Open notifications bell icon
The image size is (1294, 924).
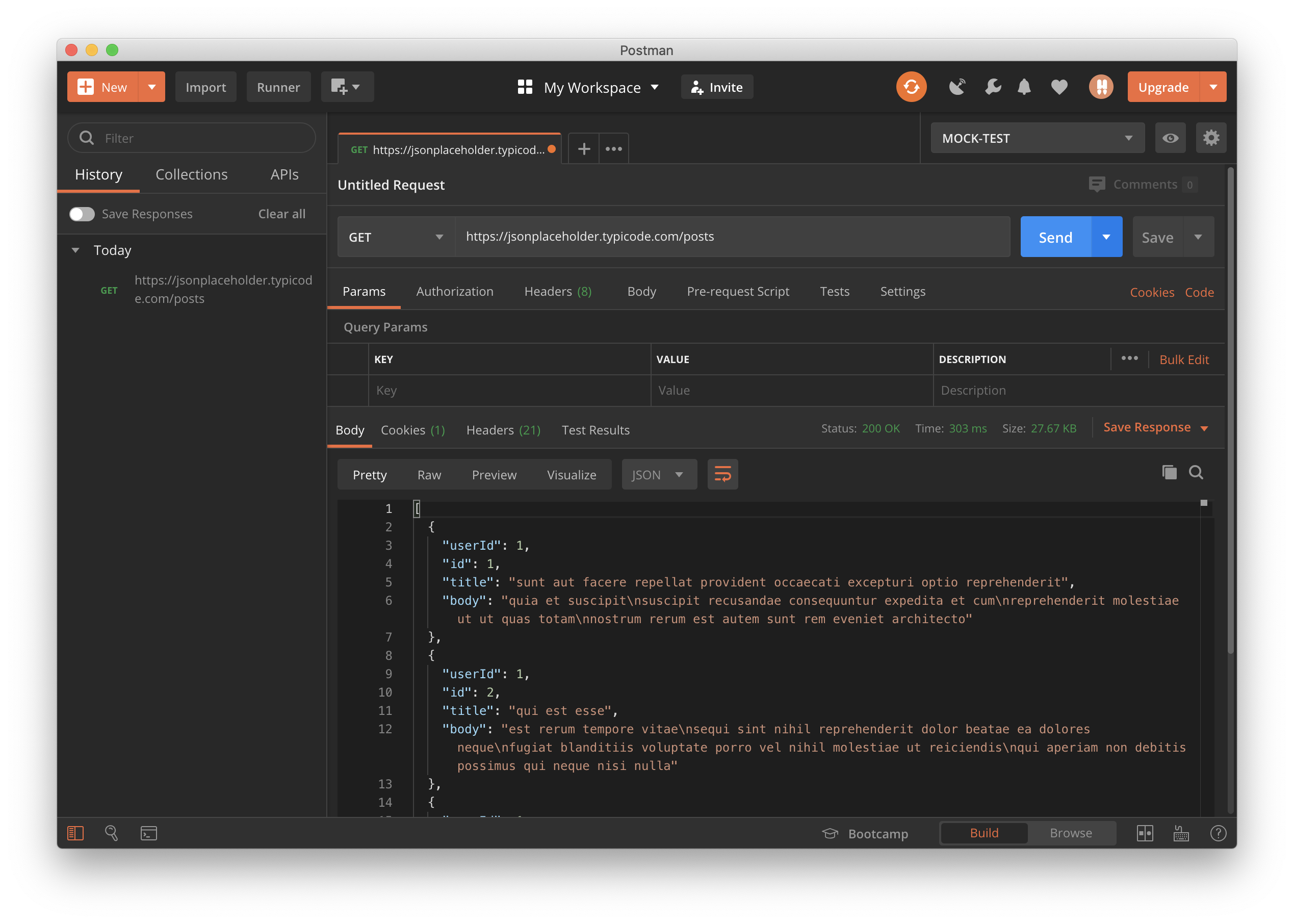tap(1024, 87)
